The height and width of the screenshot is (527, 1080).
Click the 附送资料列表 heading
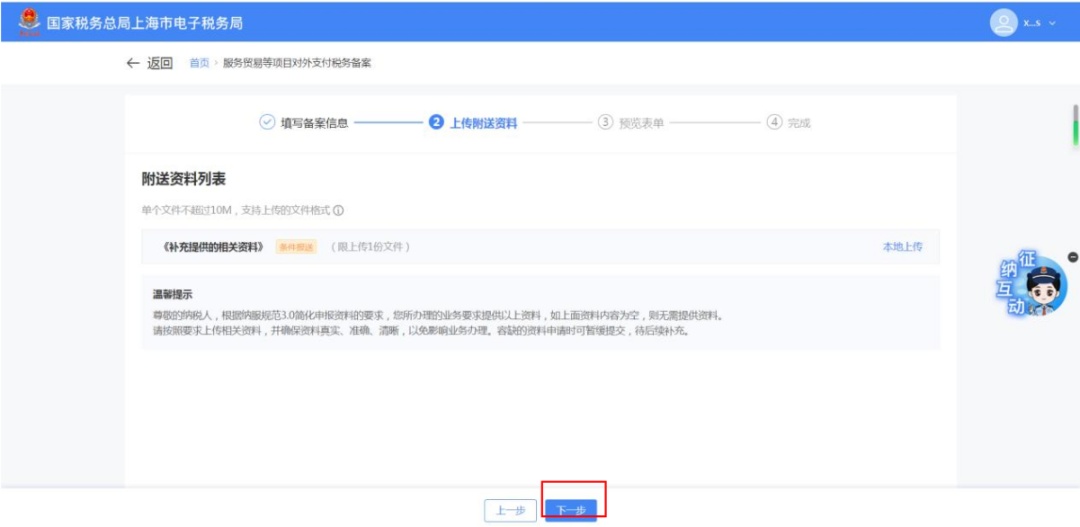[184, 180]
